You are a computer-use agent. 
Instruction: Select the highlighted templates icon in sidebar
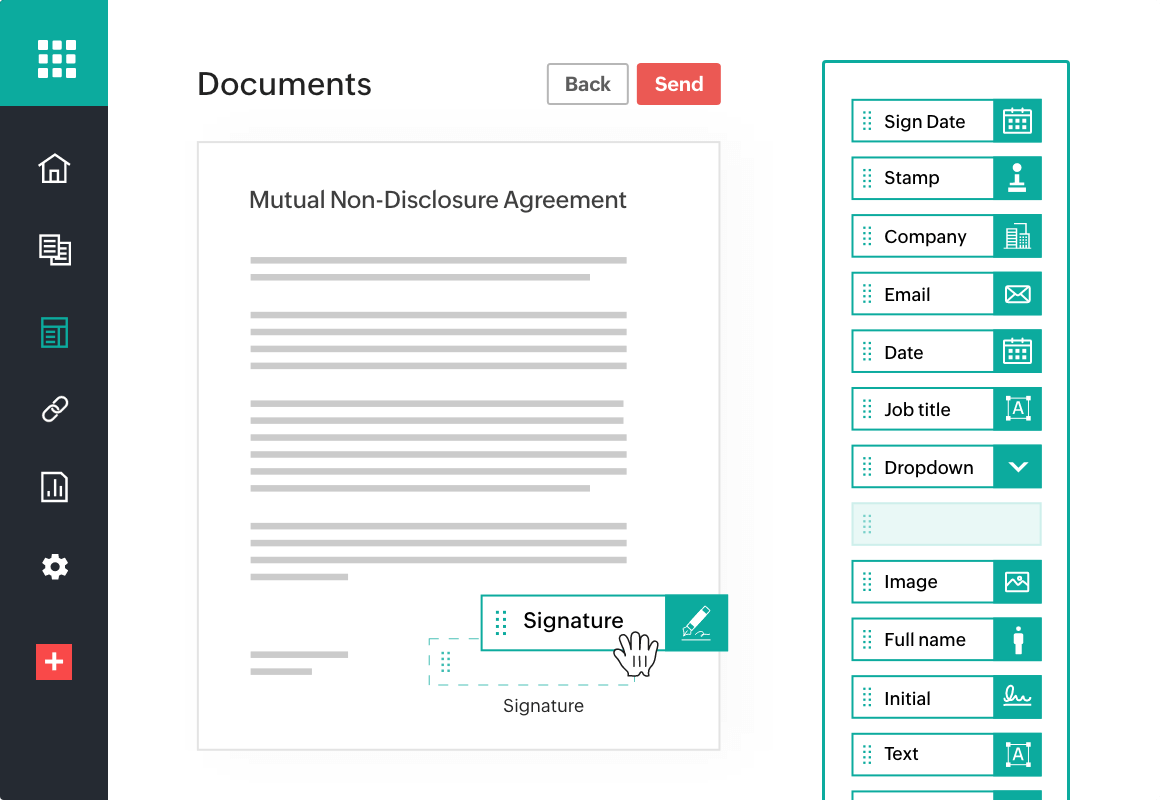click(54, 332)
